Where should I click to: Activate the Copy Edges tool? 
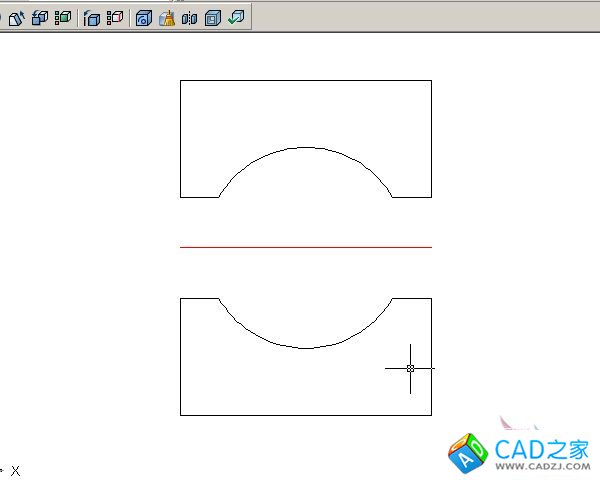[92, 17]
